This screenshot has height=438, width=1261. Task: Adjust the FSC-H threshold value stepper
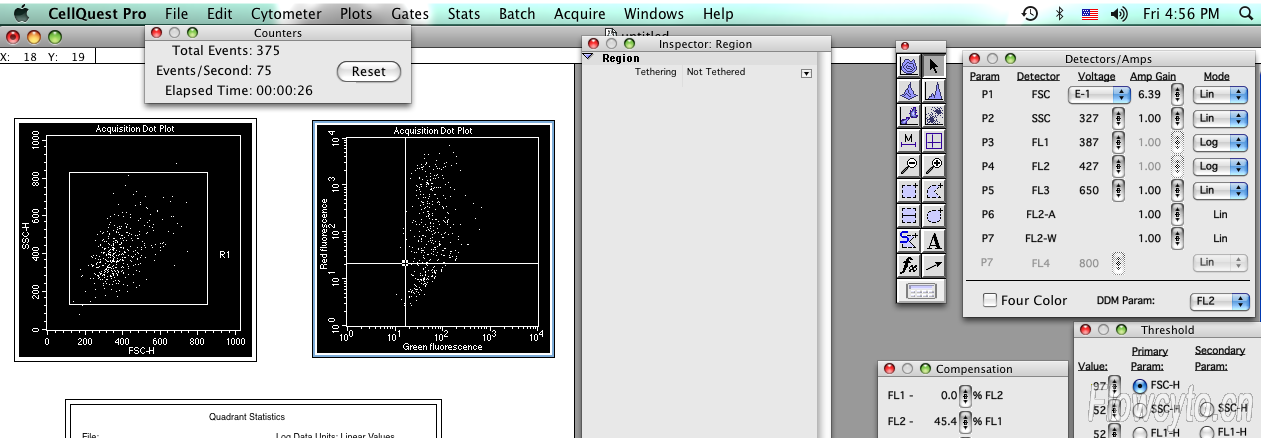1114,386
